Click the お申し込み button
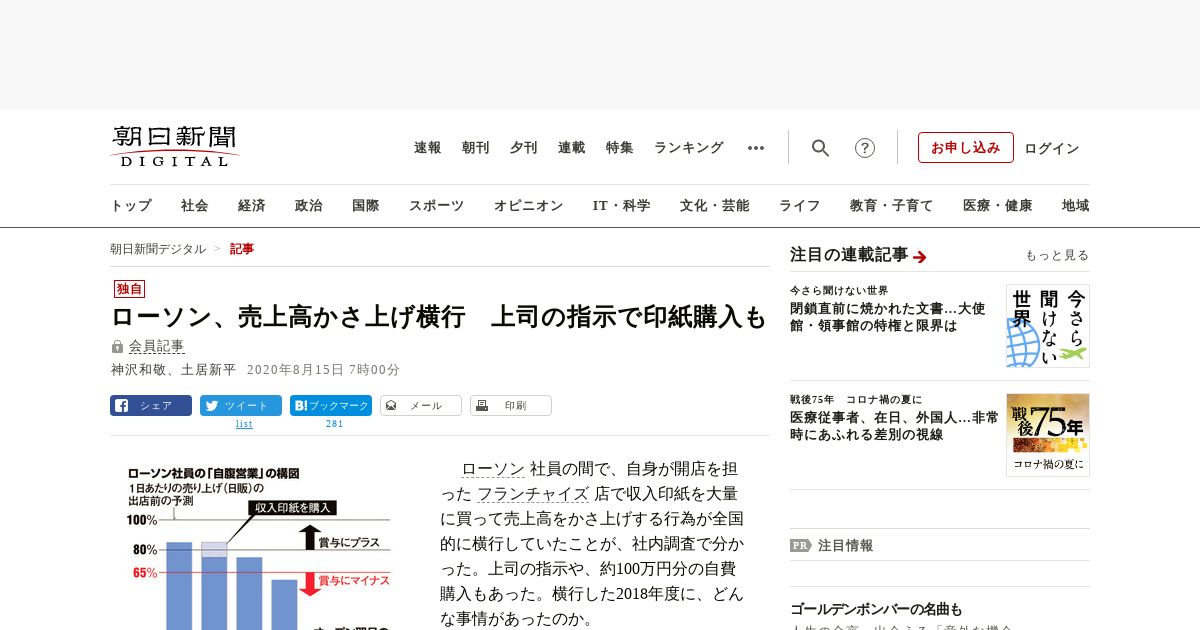 click(966, 147)
